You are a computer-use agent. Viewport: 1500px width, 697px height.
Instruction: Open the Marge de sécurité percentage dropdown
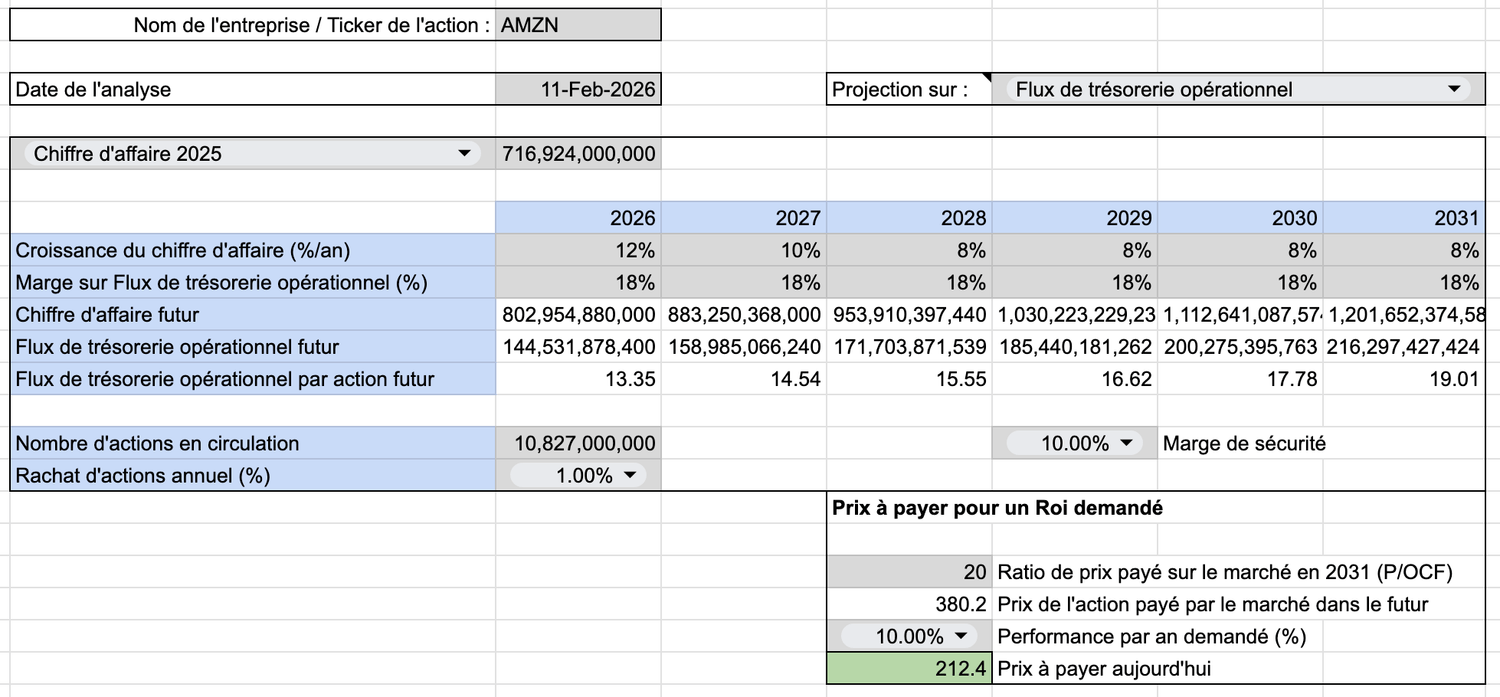pos(1126,443)
